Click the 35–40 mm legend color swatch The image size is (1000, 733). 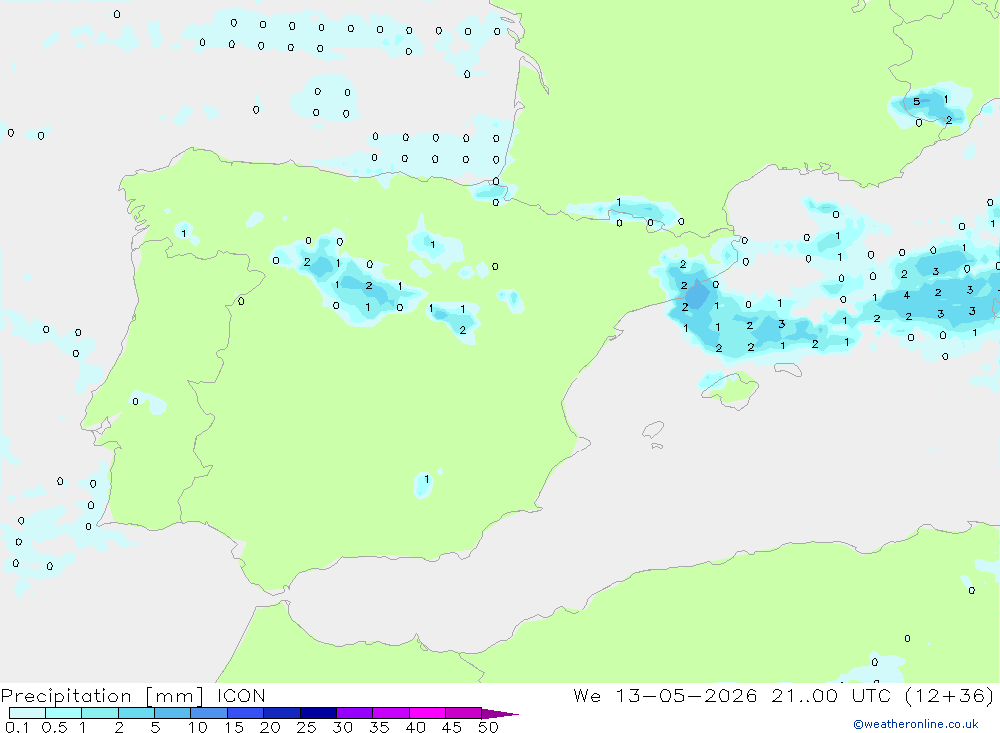point(391,713)
